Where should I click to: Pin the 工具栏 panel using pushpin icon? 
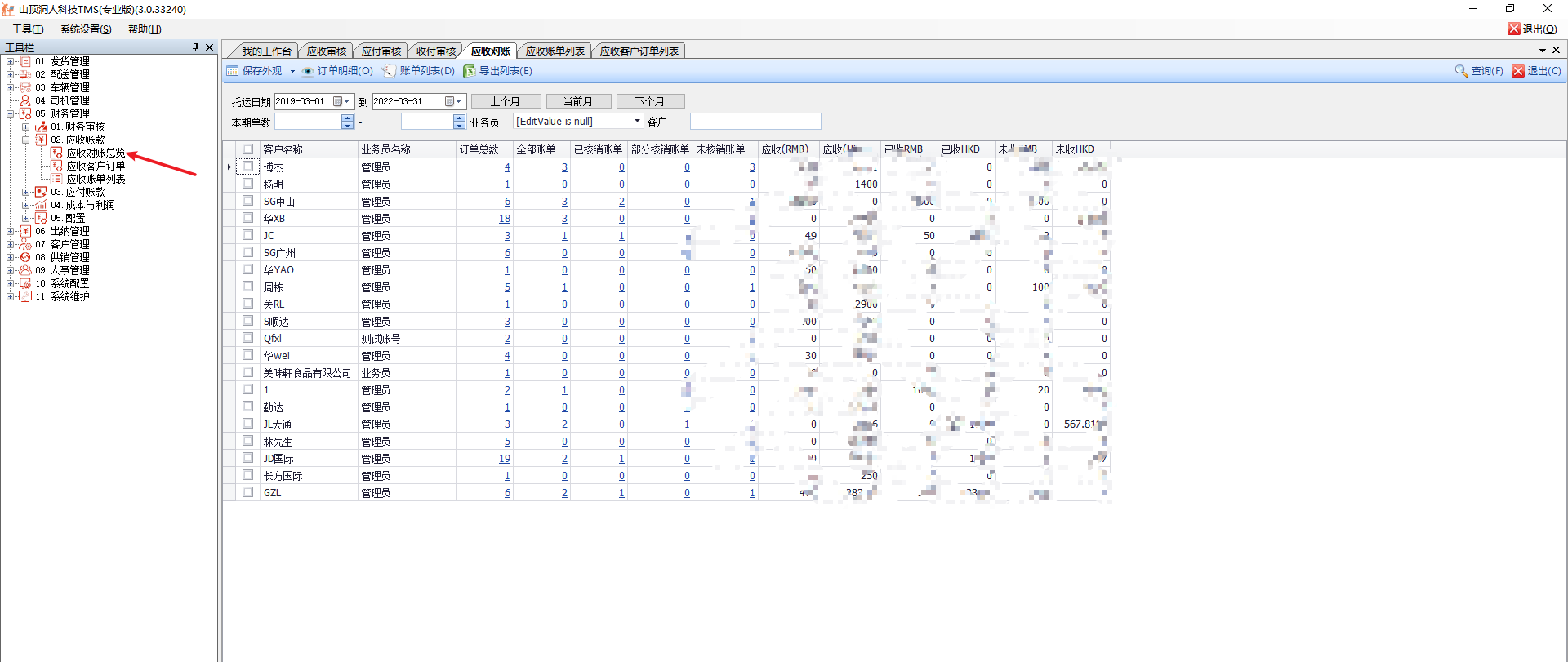195,47
